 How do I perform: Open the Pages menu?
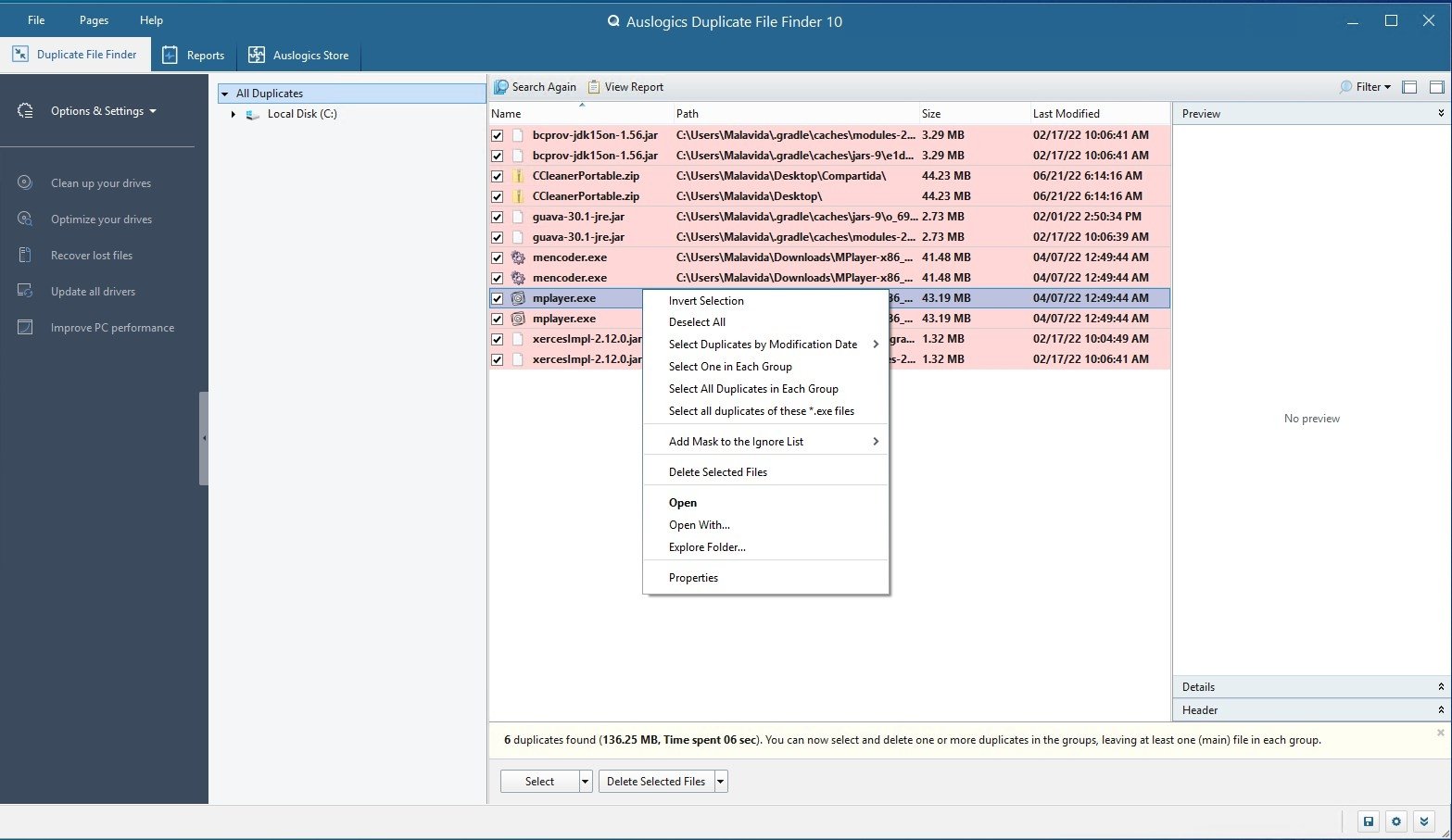coord(94,20)
